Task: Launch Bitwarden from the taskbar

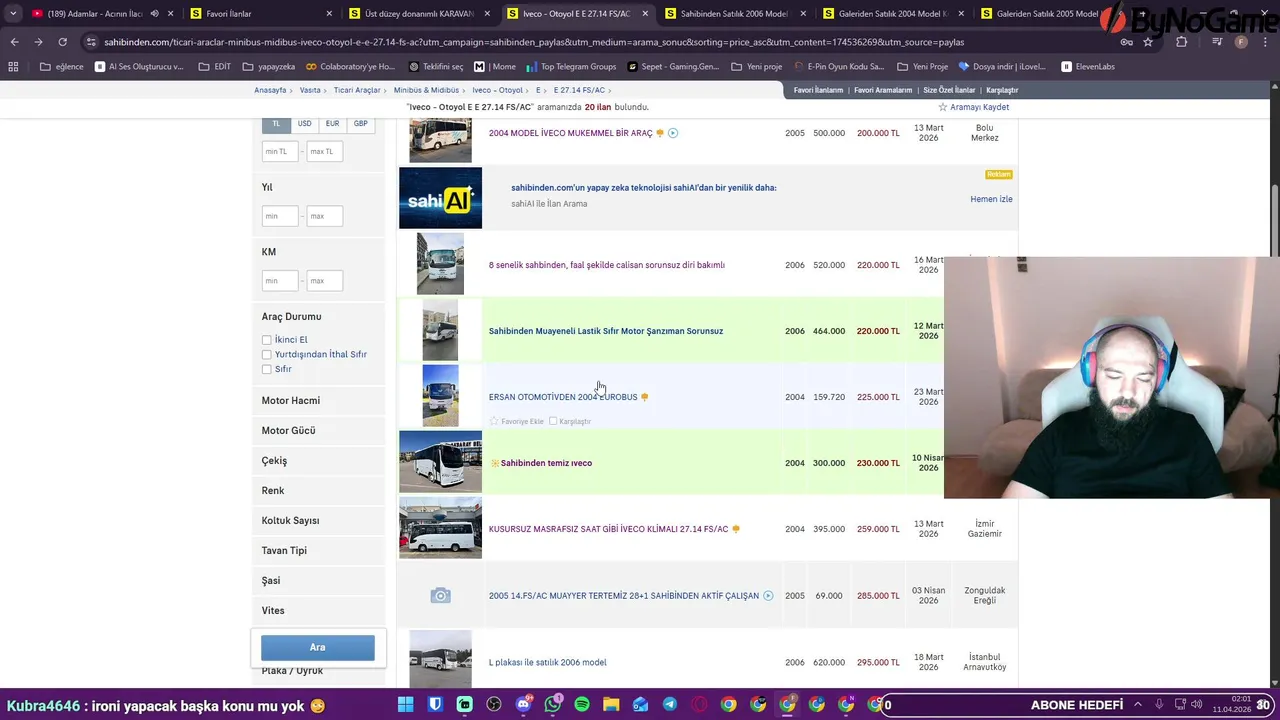Action: coord(435,705)
